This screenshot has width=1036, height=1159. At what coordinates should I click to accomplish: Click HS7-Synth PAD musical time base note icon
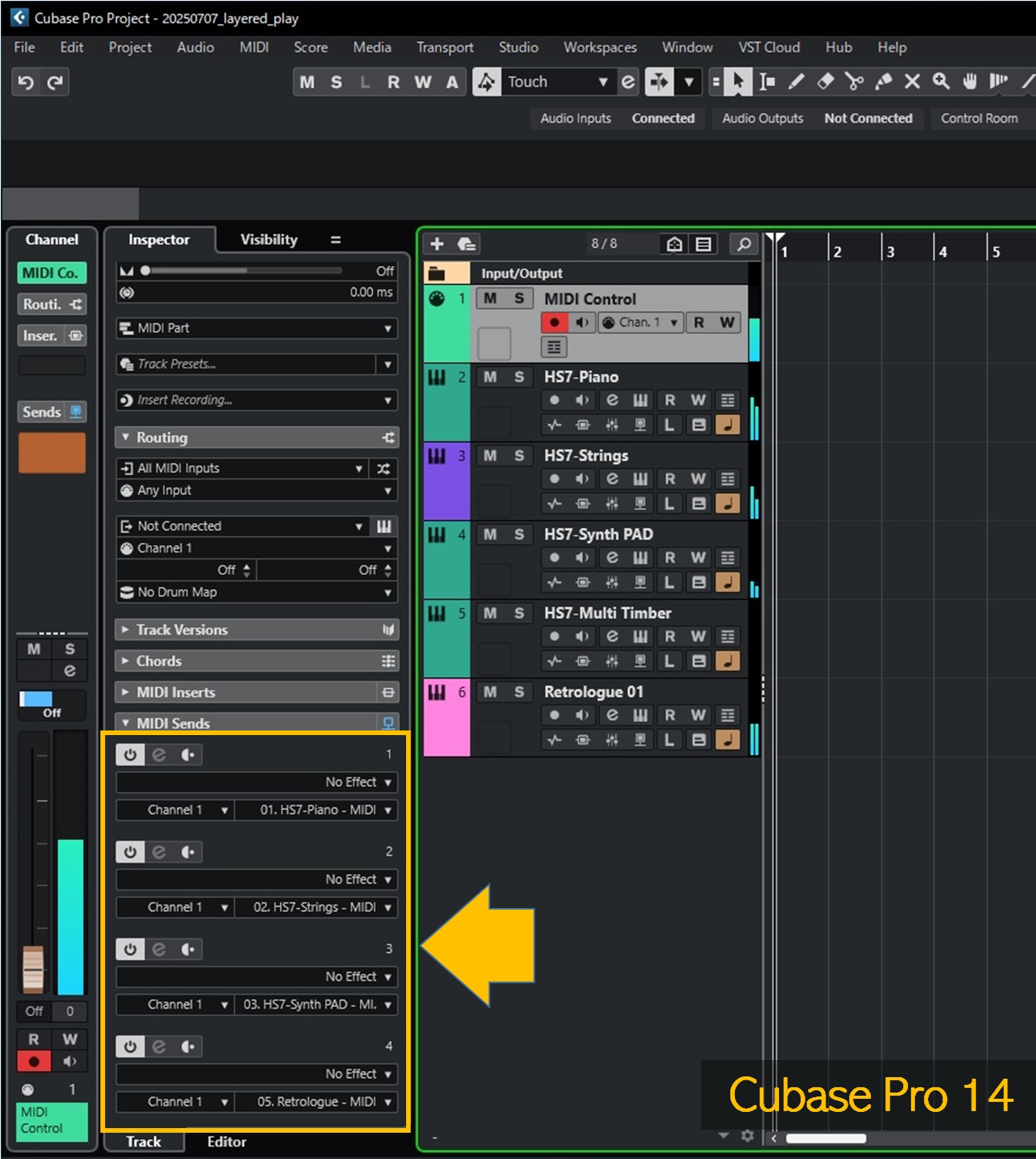coord(727,582)
